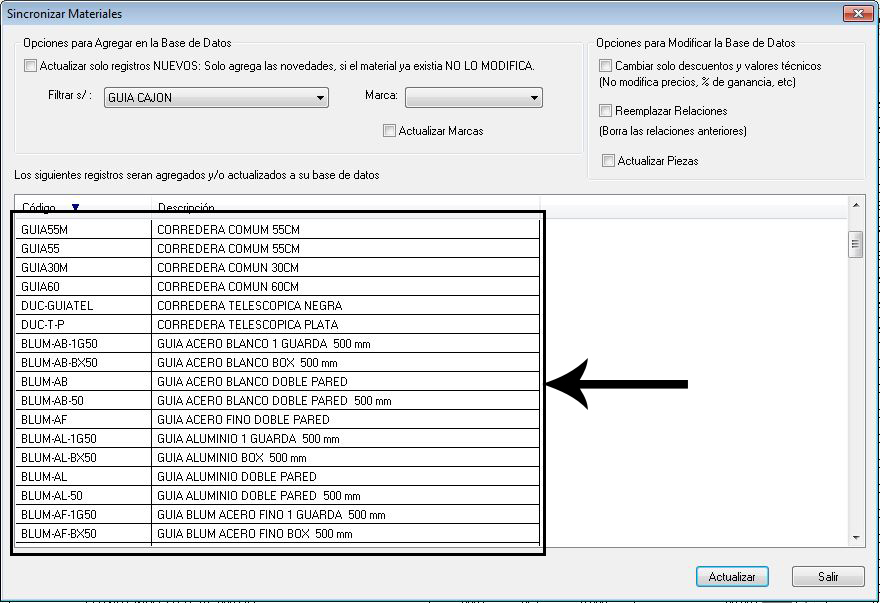Image resolution: width=880 pixels, height=603 pixels.
Task: Sort by the Código column header
Action: (x=83, y=206)
